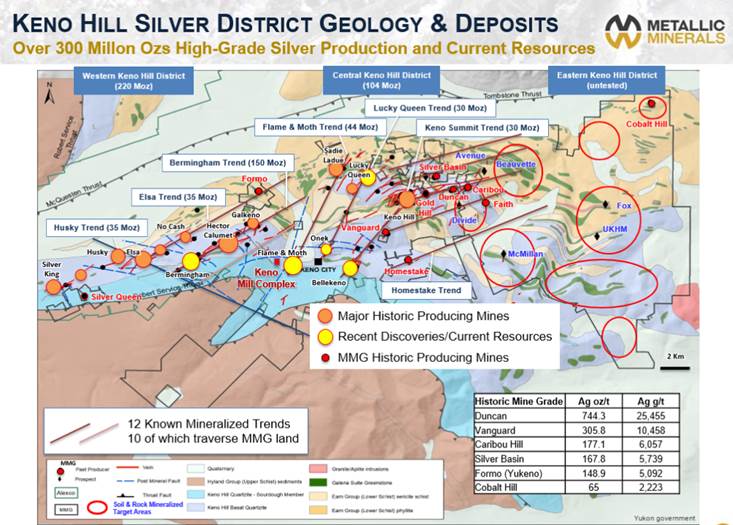This screenshot has width=733, height=525.
Task: Select the Flame & Moth Trend (44 Moz) label
Action: 320,127
